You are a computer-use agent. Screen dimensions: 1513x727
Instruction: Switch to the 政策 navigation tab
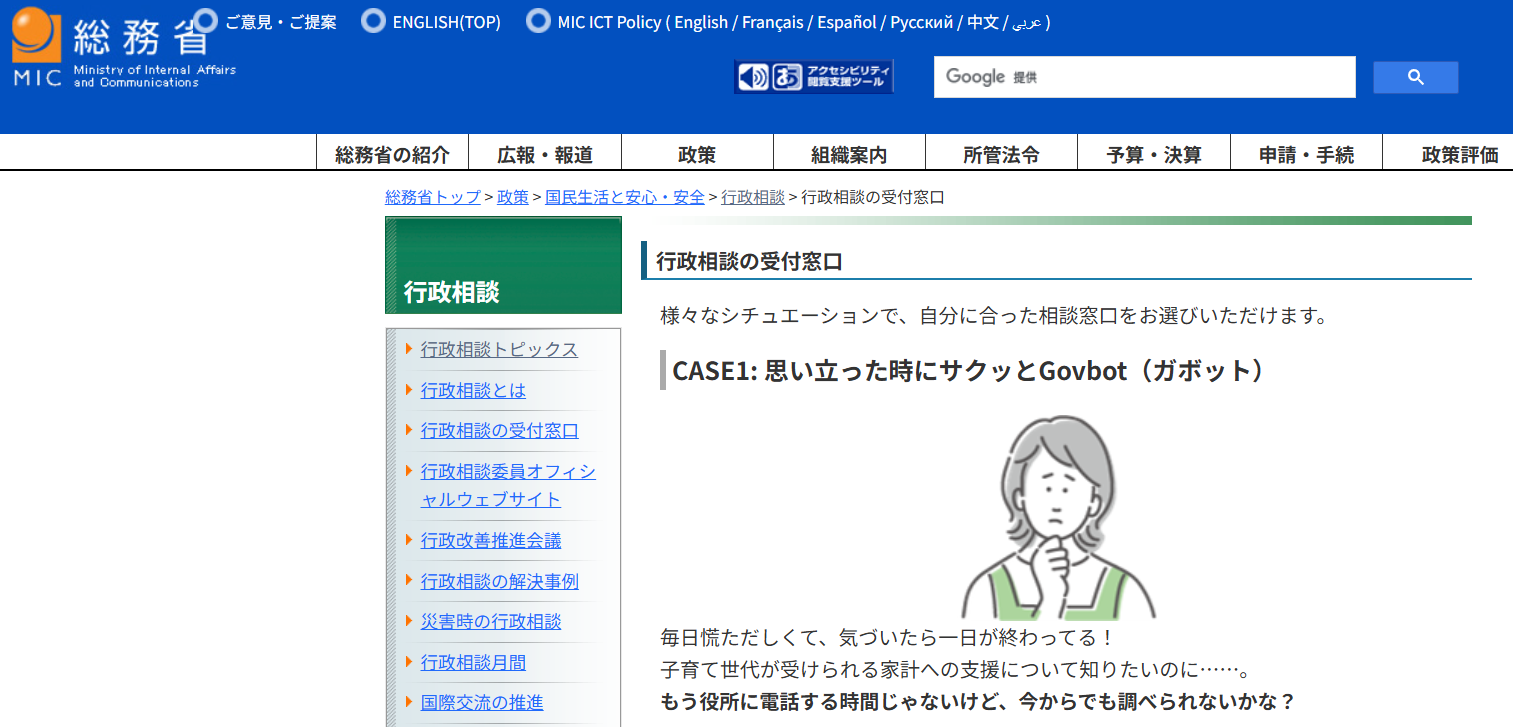coord(696,153)
